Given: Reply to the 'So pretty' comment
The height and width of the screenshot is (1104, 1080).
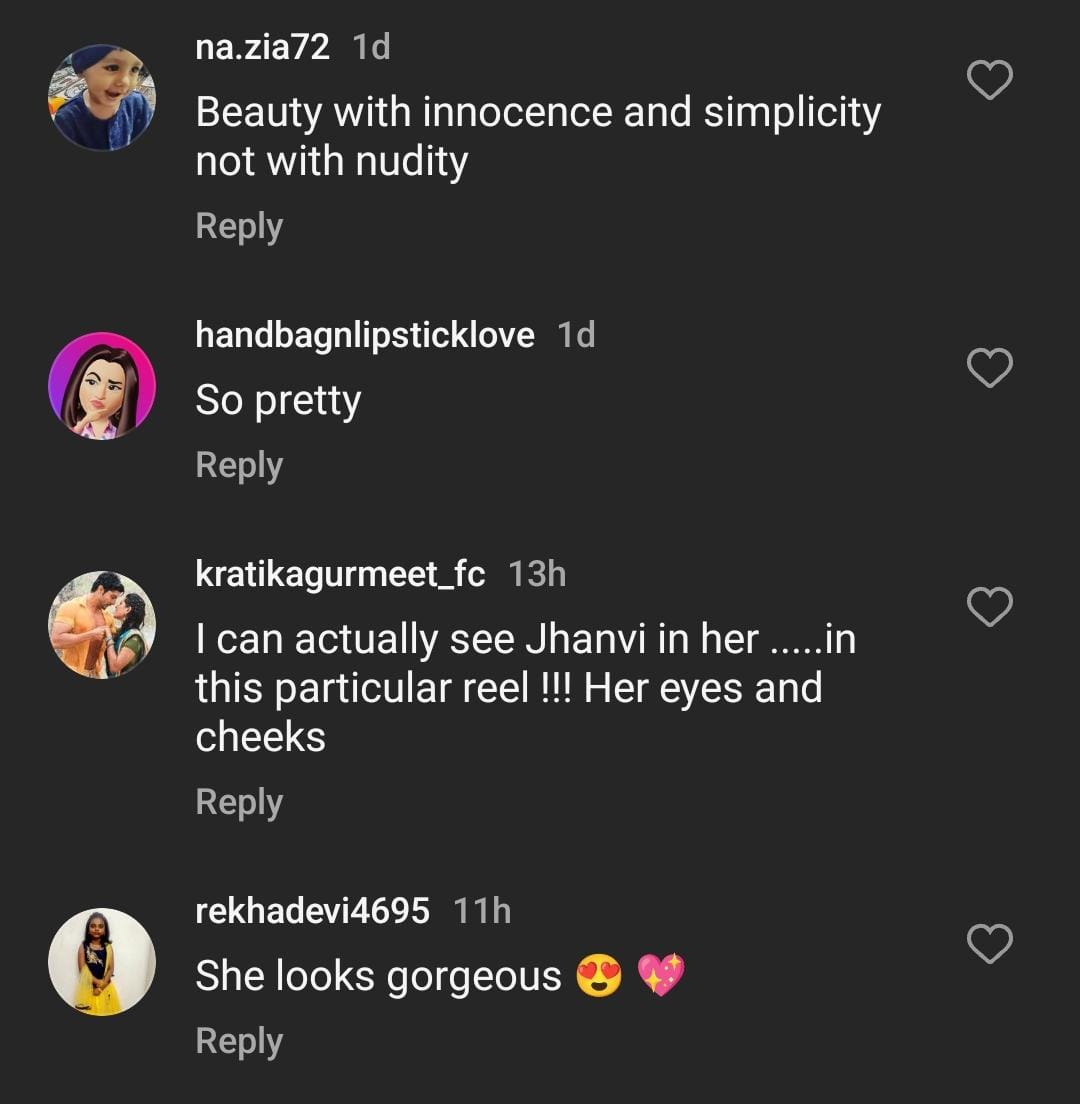Looking at the screenshot, I should [x=239, y=465].
